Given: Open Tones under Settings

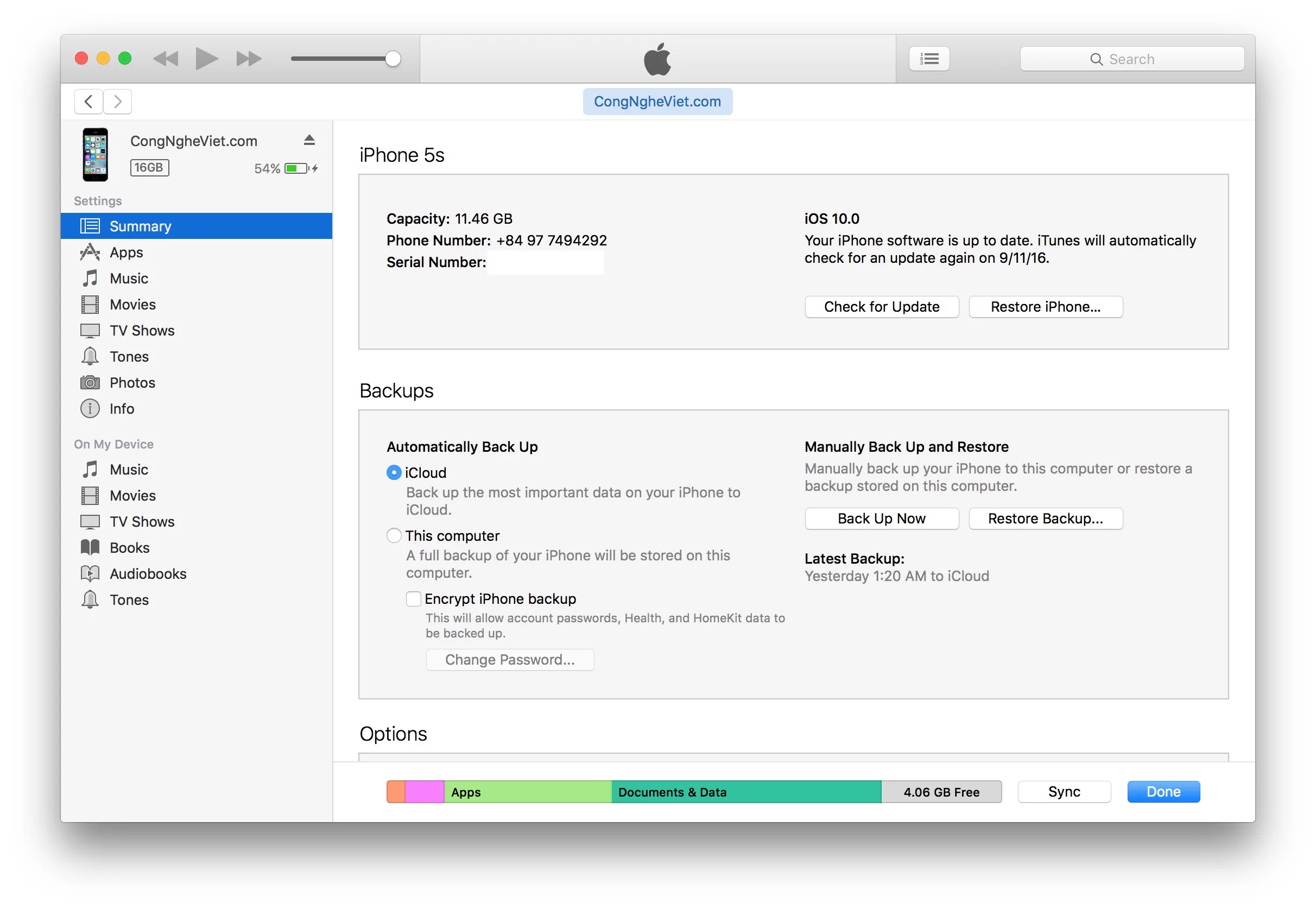Looking at the screenshot, I should coord(197,357).
